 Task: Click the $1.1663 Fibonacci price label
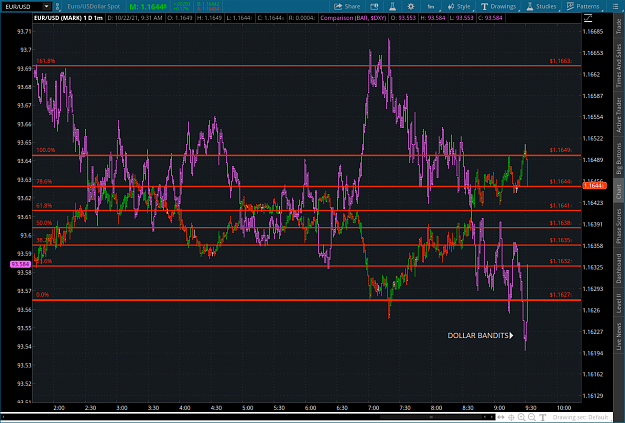[560, 61]
